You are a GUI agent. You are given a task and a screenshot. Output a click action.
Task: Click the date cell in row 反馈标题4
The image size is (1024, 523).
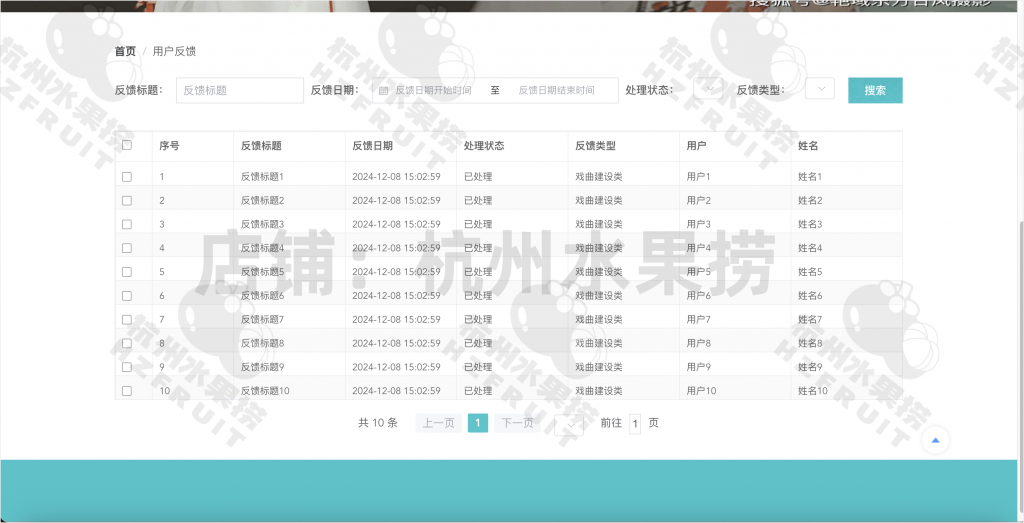coord(396,248)
